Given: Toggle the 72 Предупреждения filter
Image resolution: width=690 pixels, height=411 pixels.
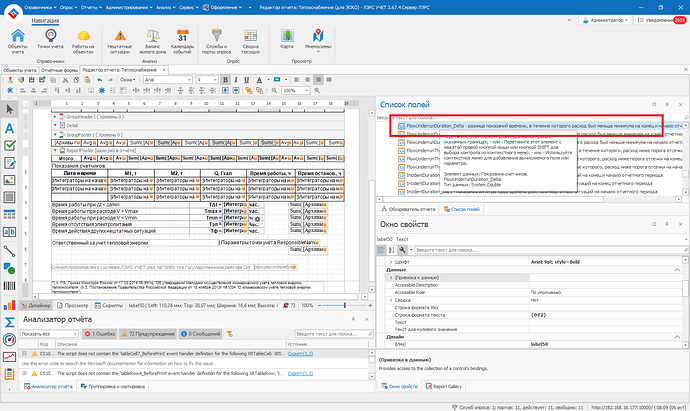Looking at the screenshot, I should [148, 334].
